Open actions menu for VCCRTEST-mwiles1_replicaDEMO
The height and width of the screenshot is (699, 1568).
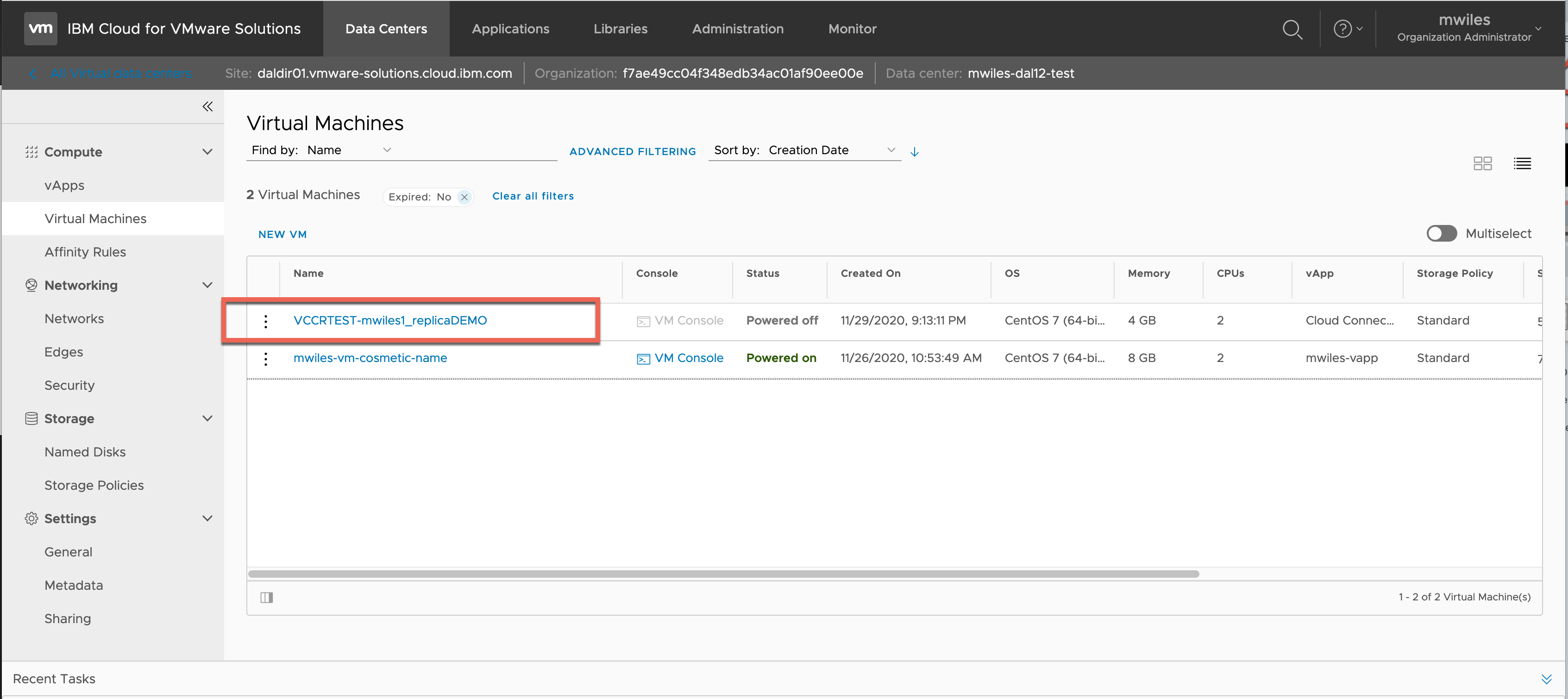tap(265, 321)
